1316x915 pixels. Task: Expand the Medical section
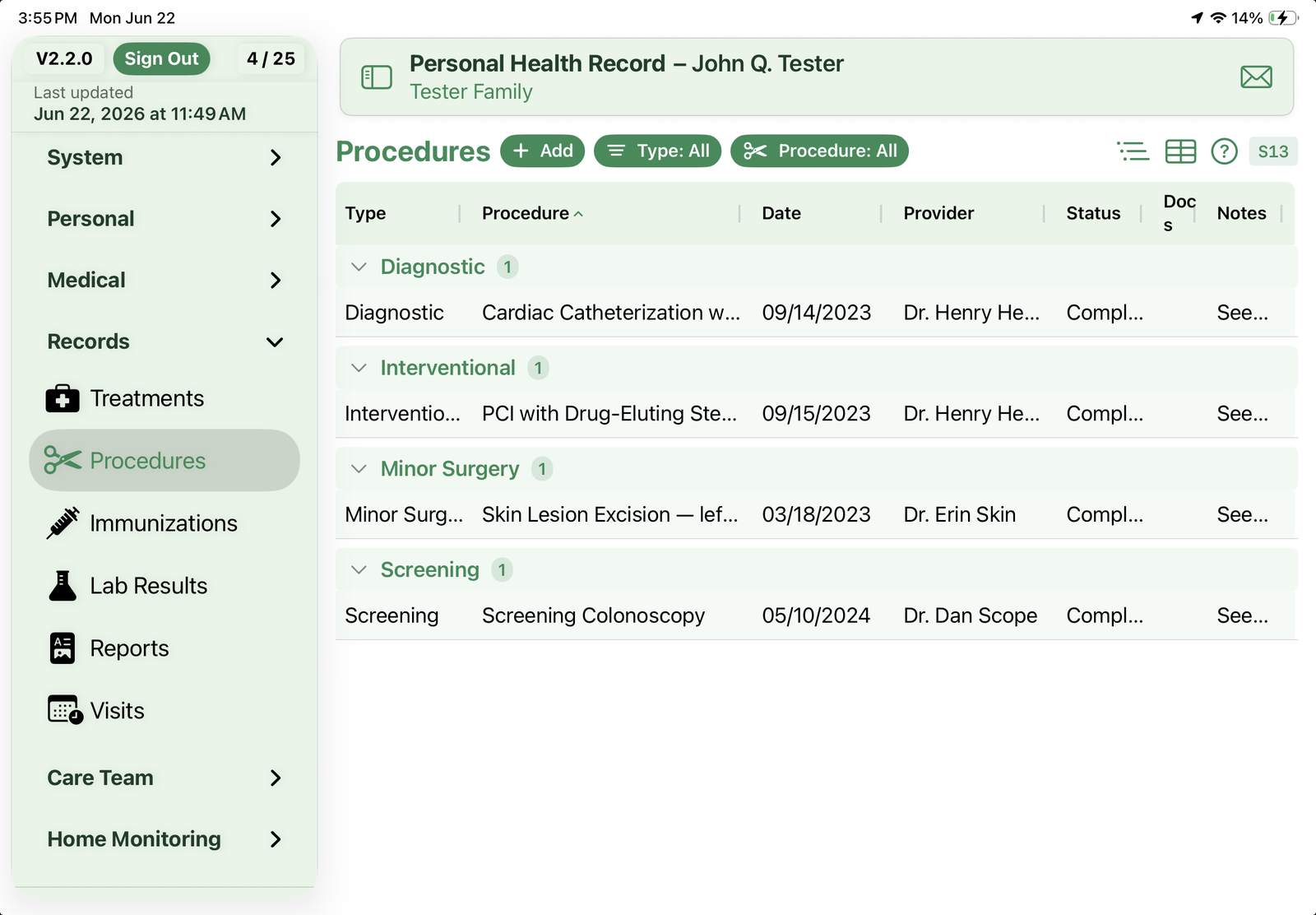(x=164, y=281)
